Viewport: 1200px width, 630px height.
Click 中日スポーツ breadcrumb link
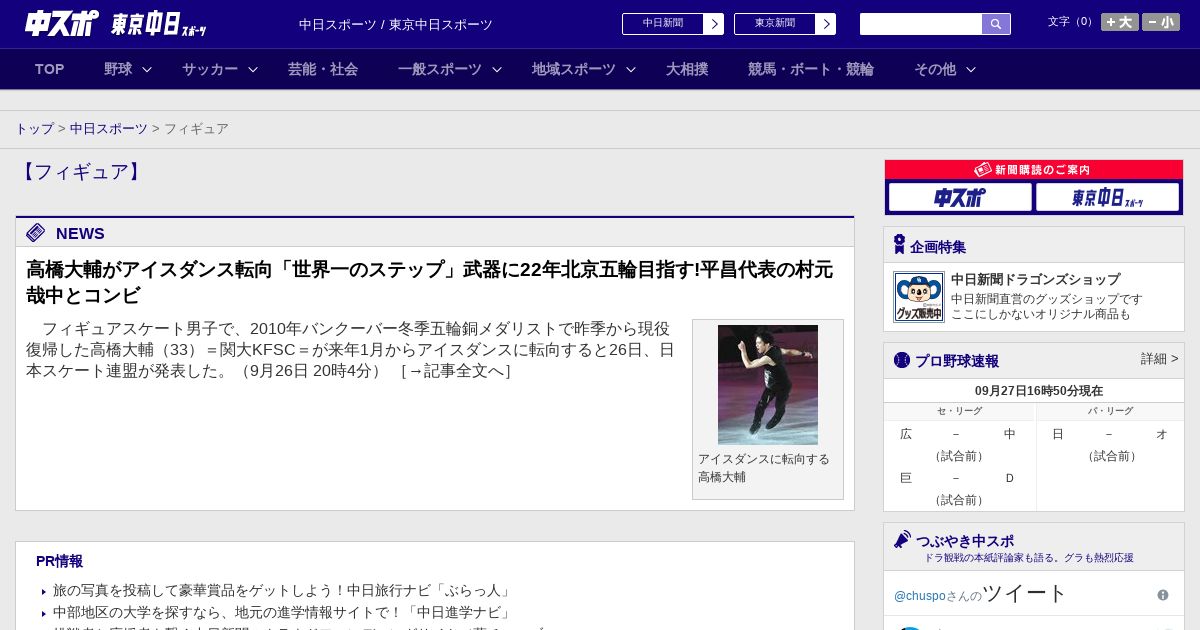pos(109,129)
